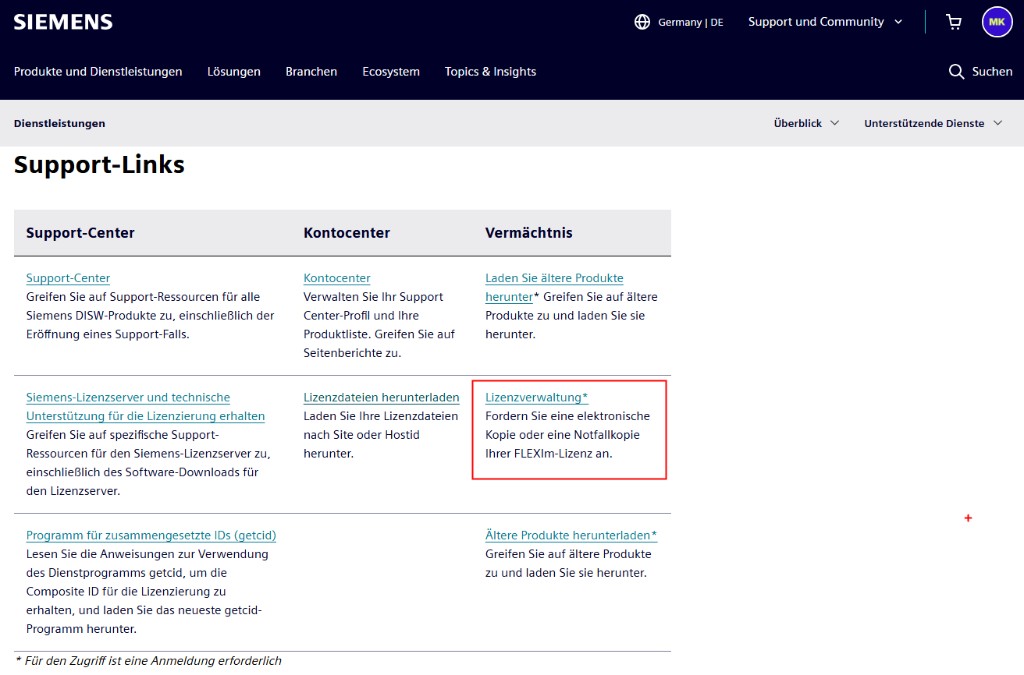This screenshot has height=675, width=1024.
Task: Open Siemens-Lizenzserver und technische Unterstützung link
Action: pyautogui.click(x=146, y=407)
